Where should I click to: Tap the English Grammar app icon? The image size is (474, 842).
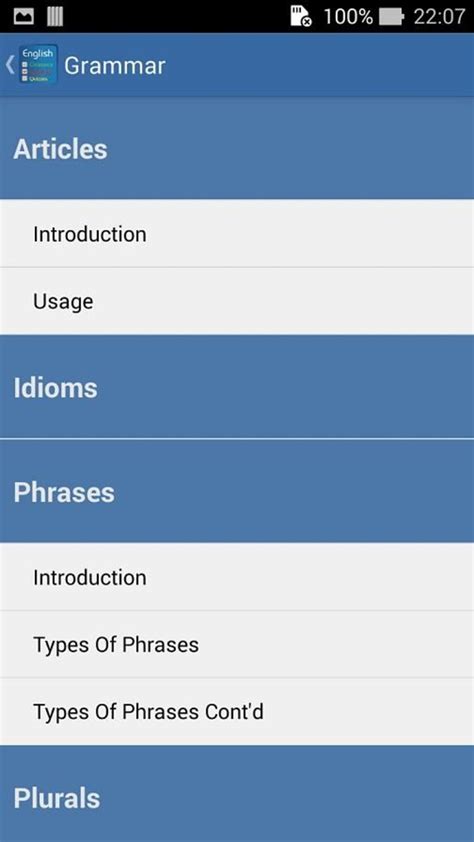tap(38, 65)
